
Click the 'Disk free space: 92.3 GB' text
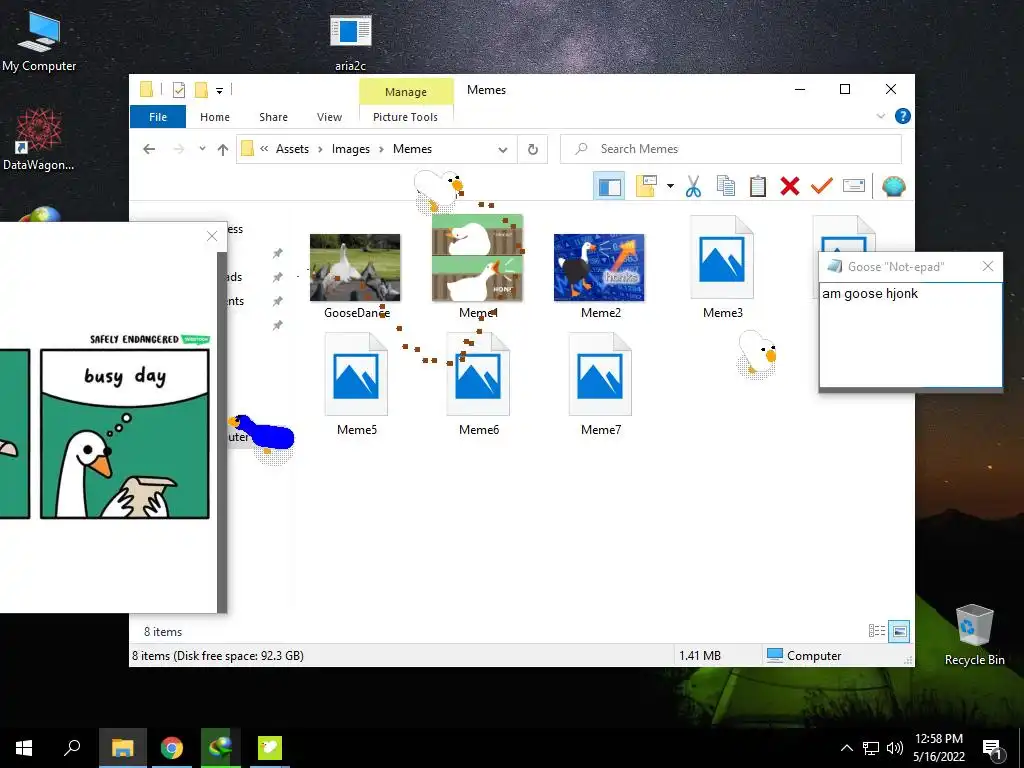(x=238, y=656)
